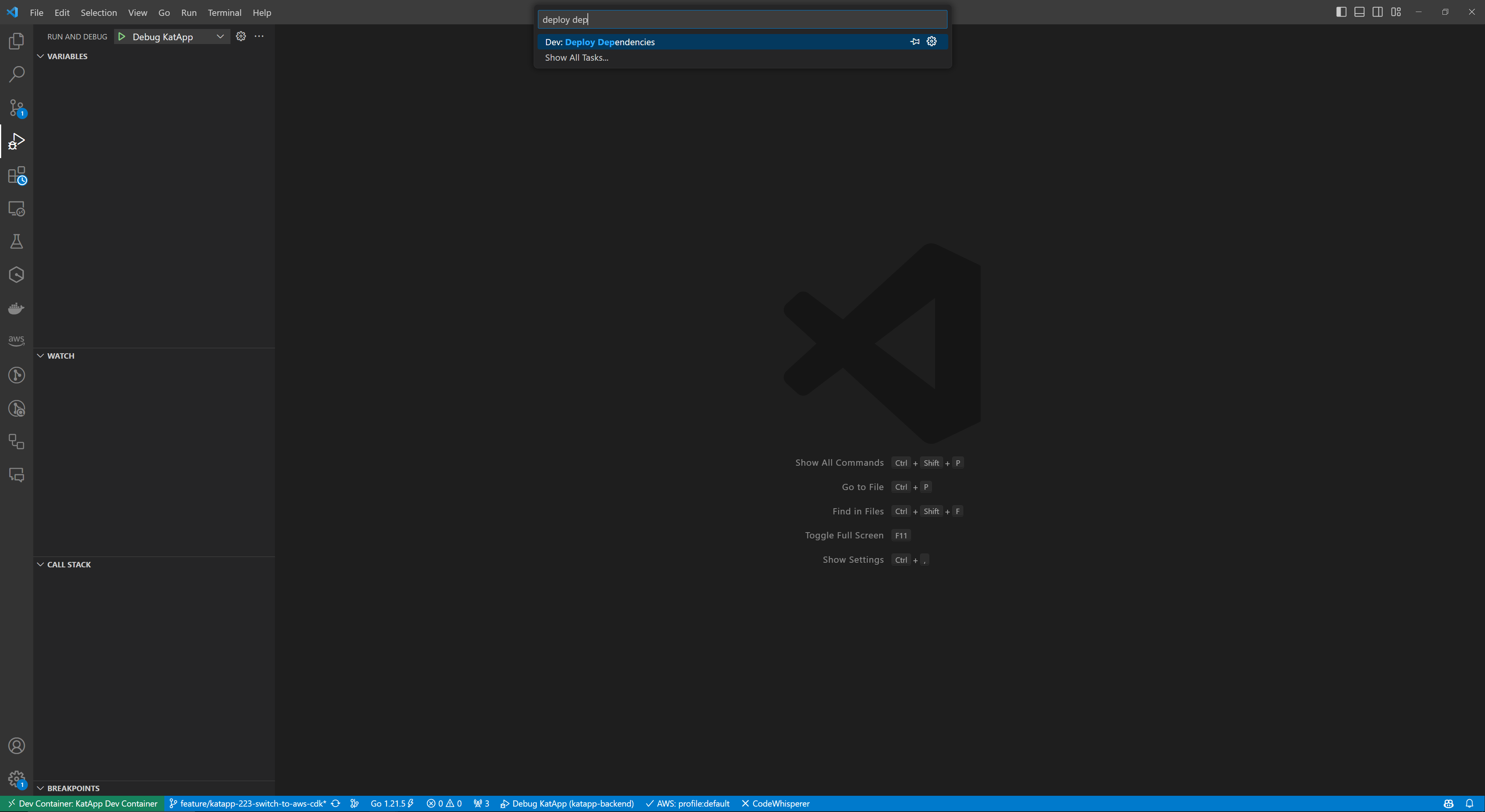This screenshot has height=812, width=1485.
Task: Open the AWS Toolkit icon
Action: click(17, 341)
